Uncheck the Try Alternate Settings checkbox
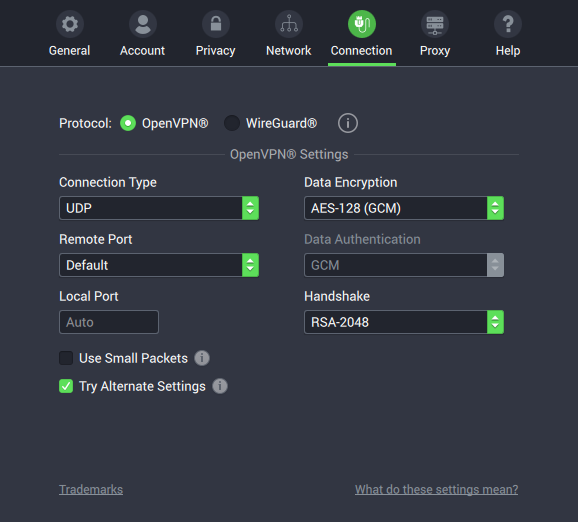578x522 pixels. click(66, 386)
